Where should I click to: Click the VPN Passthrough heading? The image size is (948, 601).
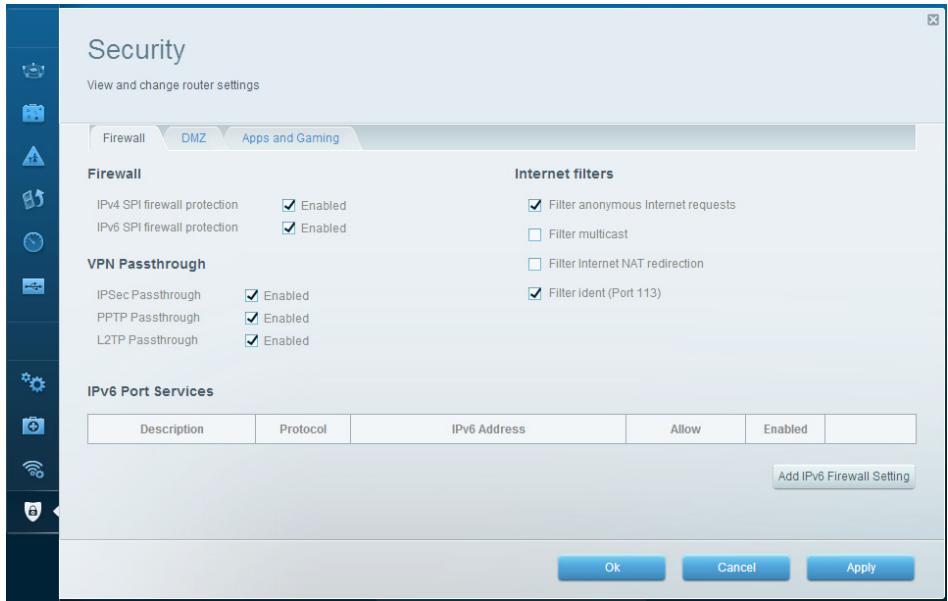147,264
